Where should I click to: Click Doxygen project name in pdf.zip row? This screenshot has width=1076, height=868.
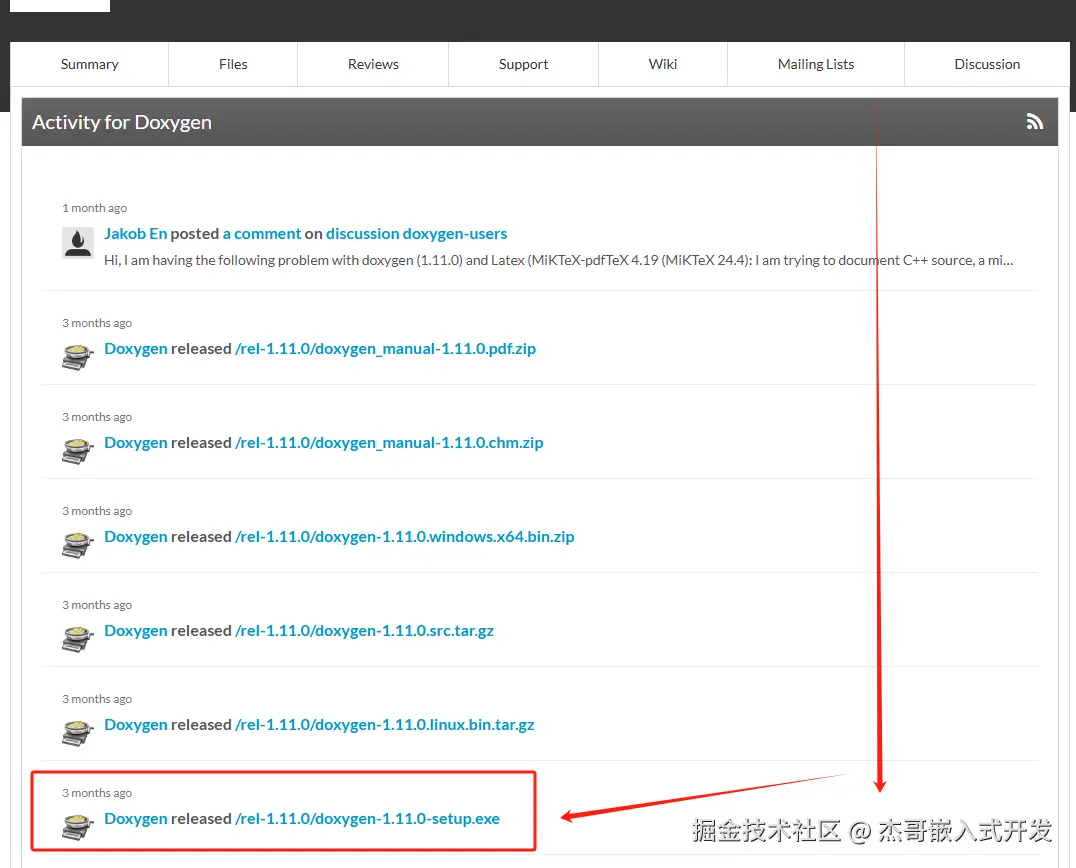tap(136, 349)
